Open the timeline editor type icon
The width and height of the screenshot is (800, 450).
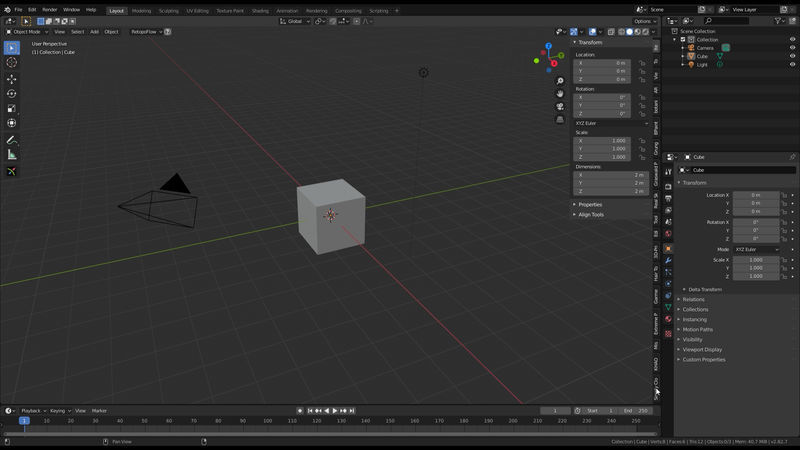[10, 411]
